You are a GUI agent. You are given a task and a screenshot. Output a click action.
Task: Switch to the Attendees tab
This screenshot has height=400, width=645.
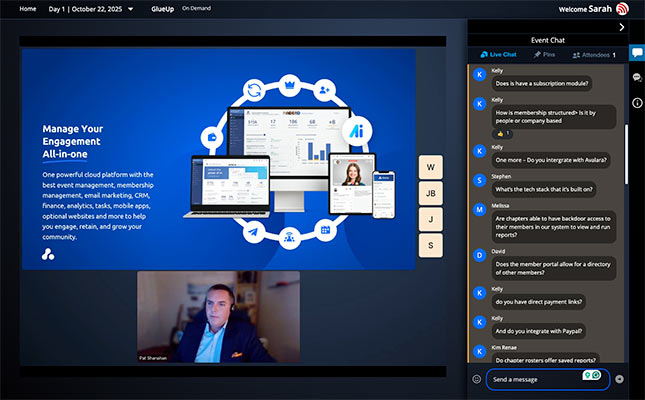coord(594,55)
